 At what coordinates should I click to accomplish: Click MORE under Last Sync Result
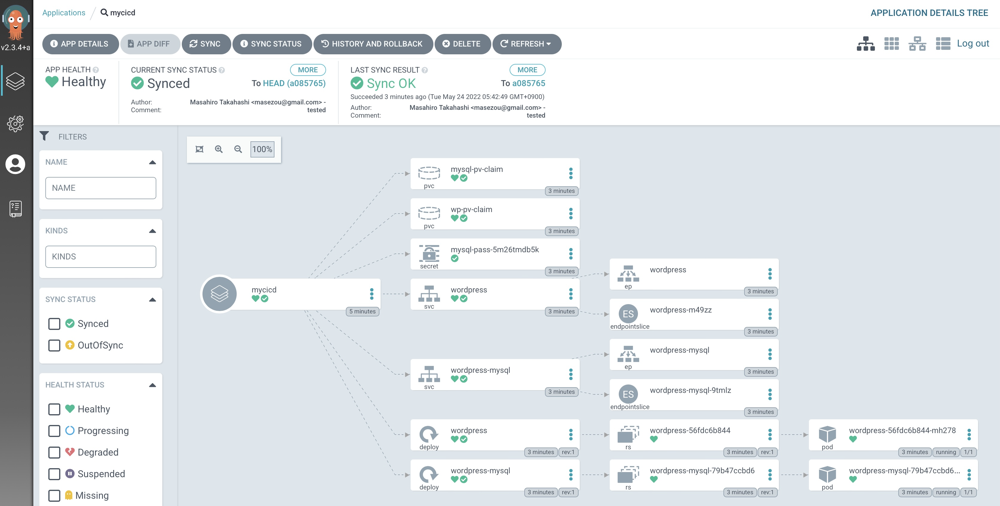click(x=527, y=70)
